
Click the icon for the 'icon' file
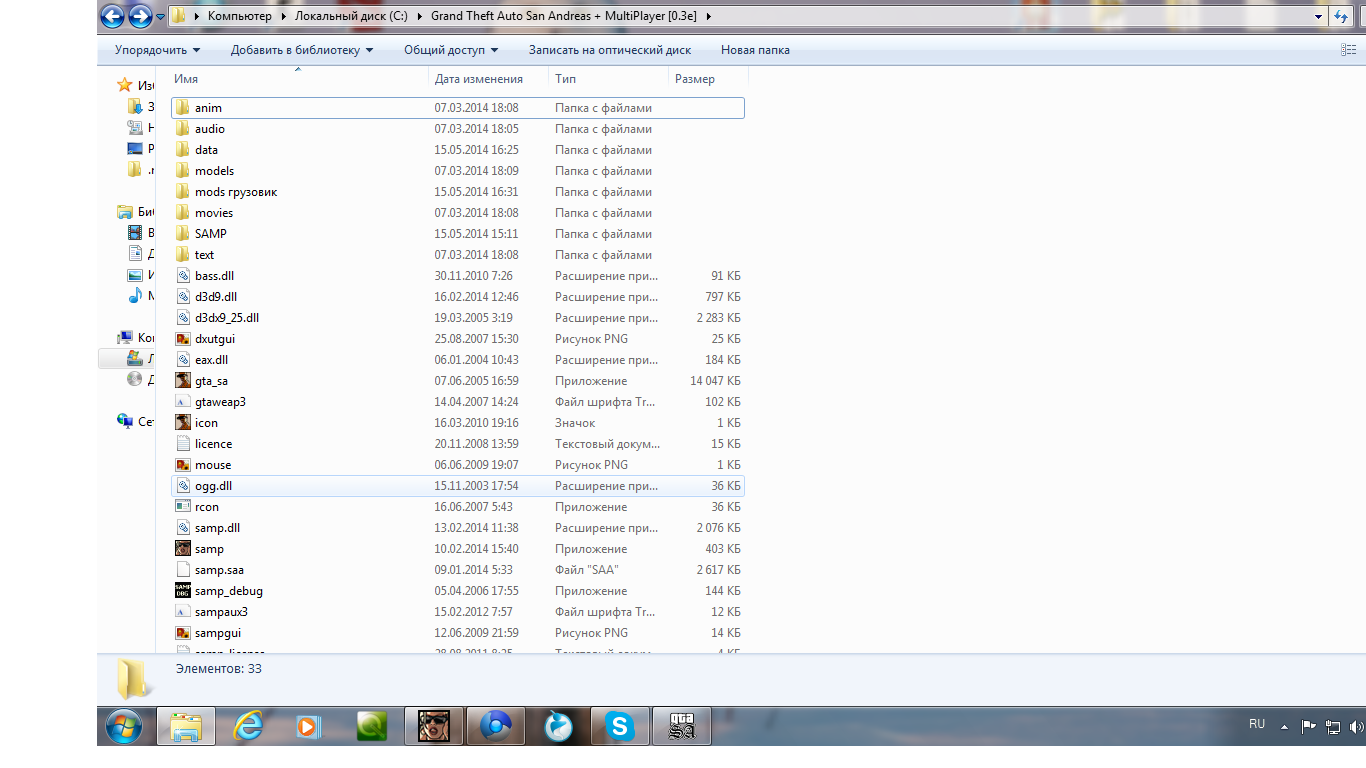tap(182, 423)
